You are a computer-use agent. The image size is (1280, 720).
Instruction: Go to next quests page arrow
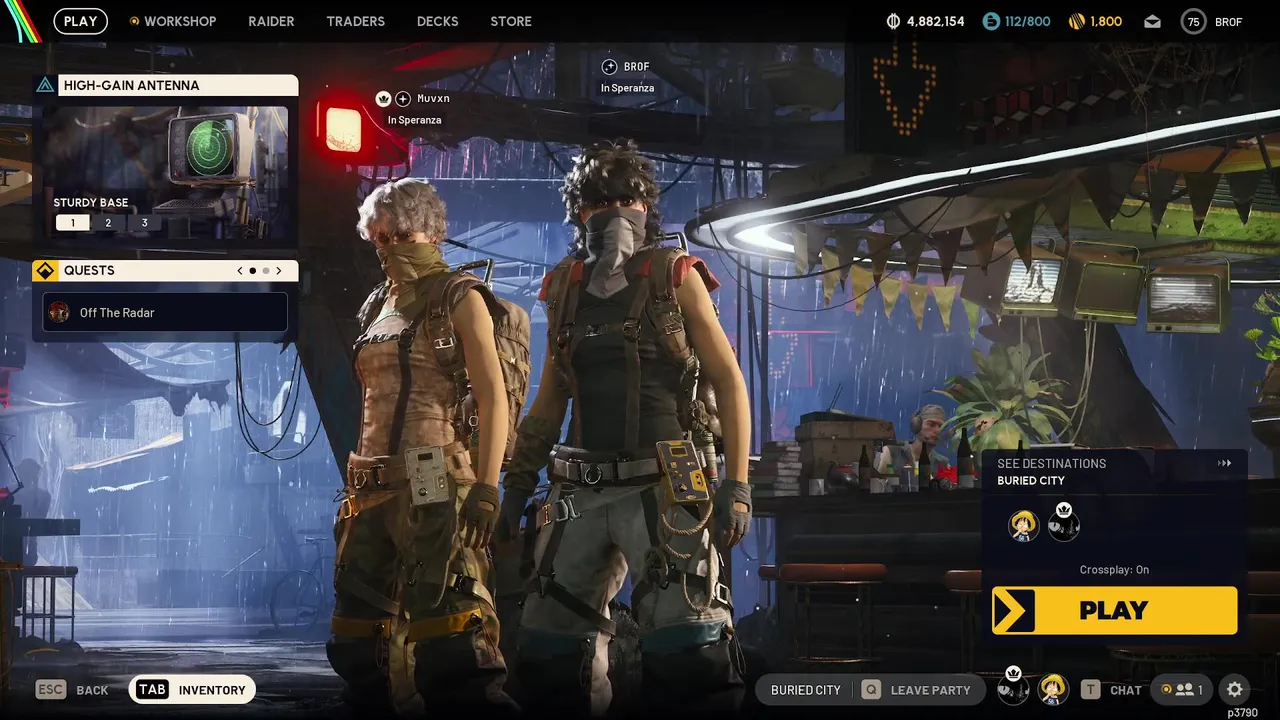coord(279,271)
